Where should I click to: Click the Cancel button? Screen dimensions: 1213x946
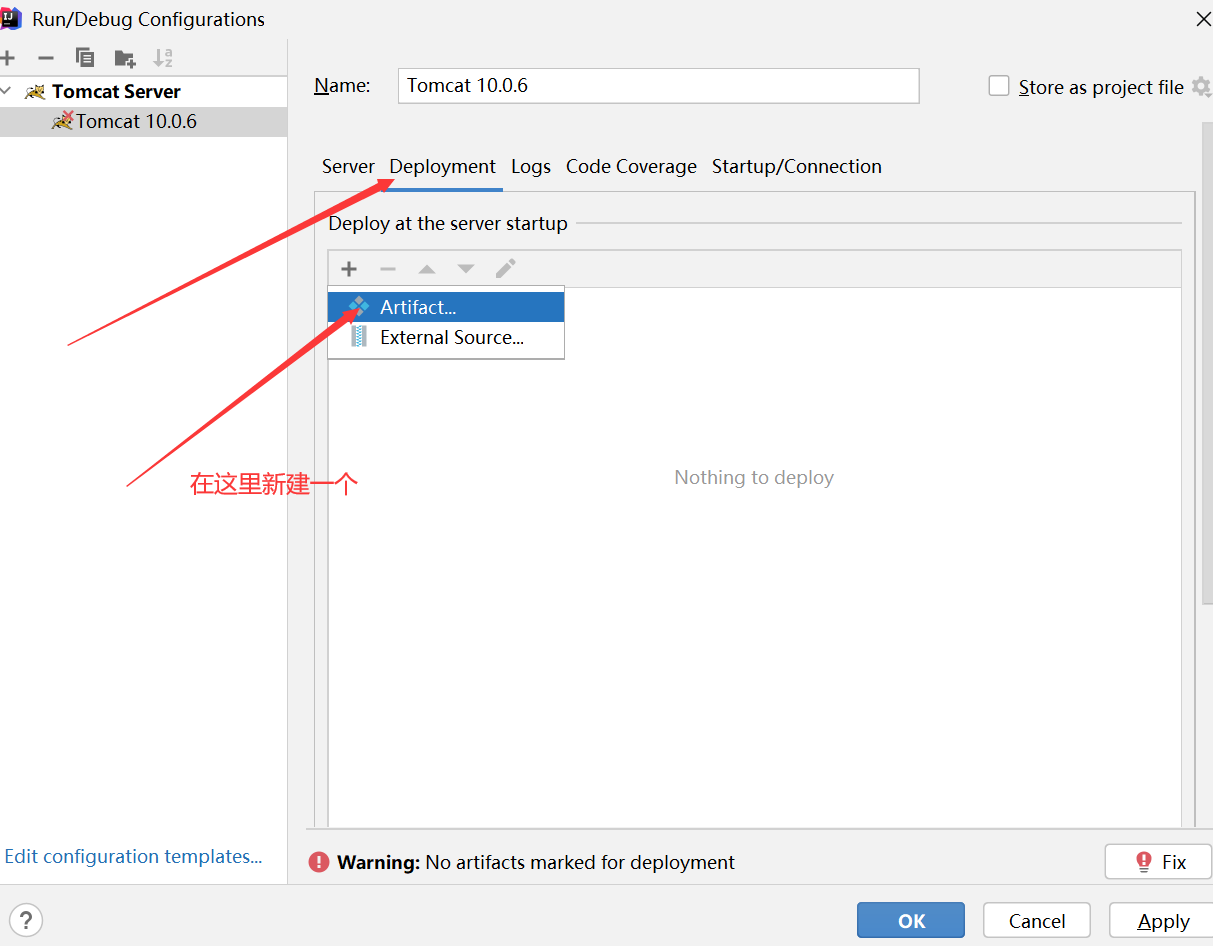pos(1037,921)
